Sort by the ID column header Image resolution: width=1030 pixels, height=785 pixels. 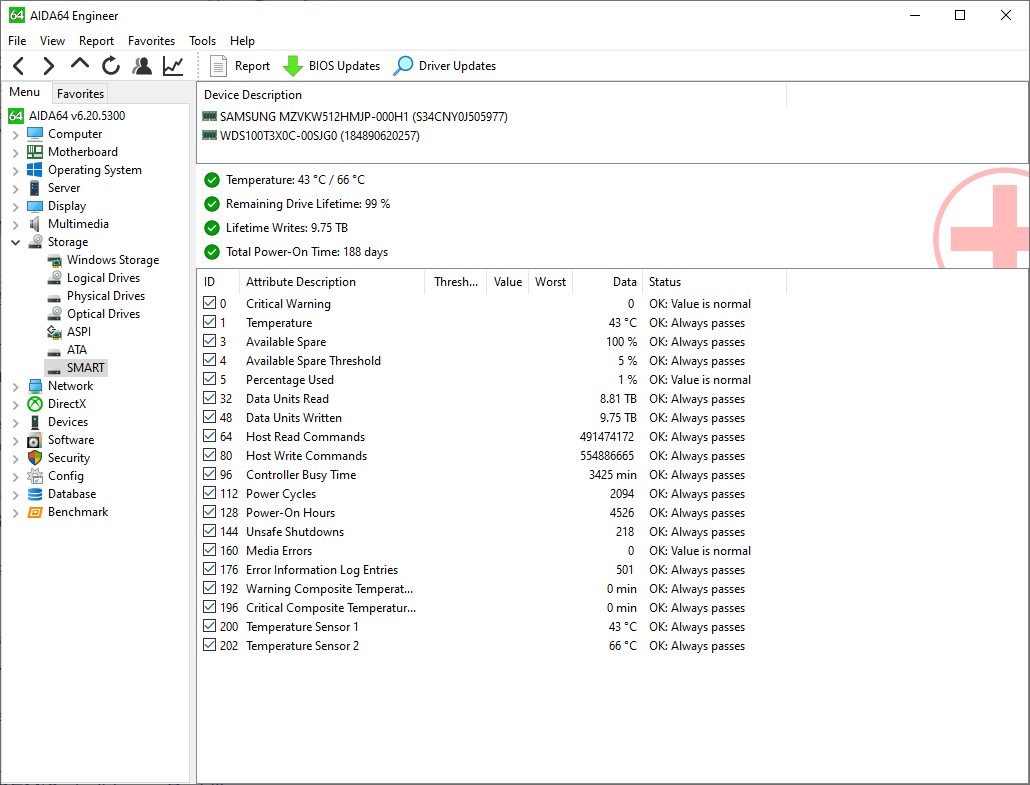[x=218, y=282]
